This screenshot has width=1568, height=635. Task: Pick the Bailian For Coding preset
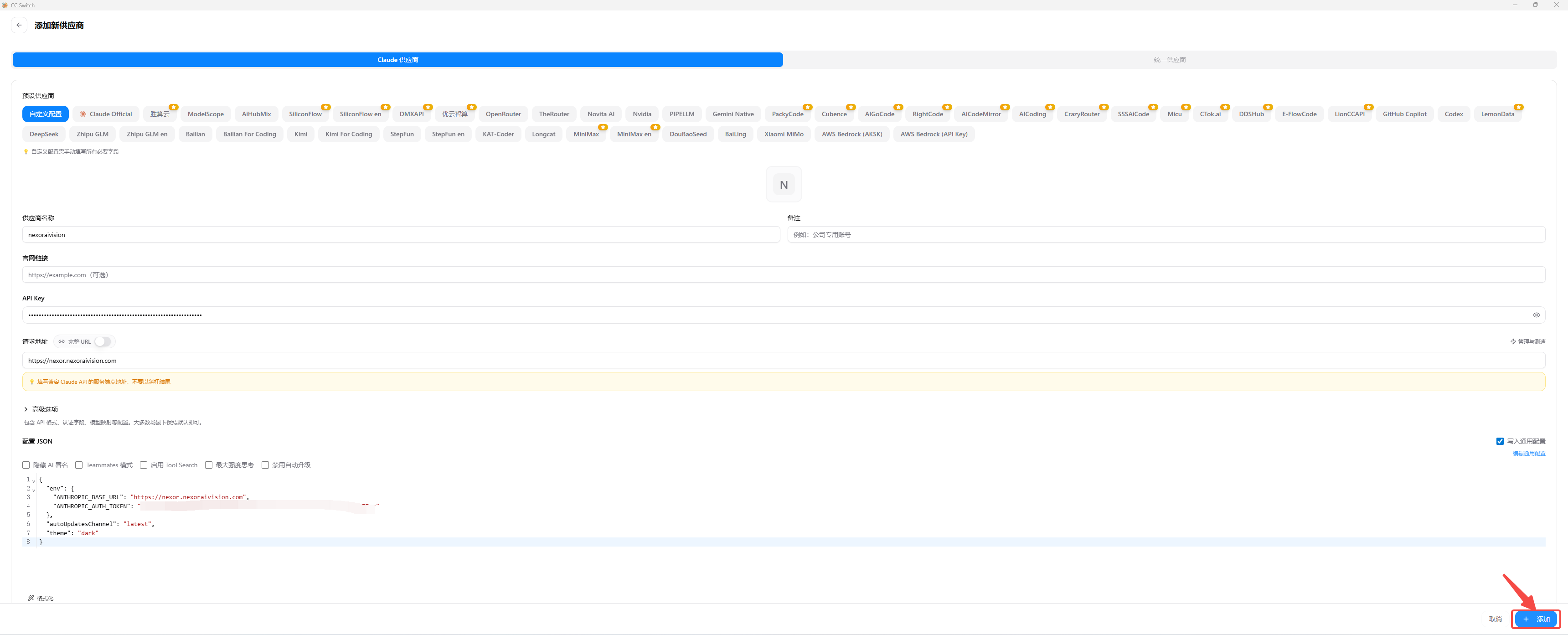[x=250, y=134]
